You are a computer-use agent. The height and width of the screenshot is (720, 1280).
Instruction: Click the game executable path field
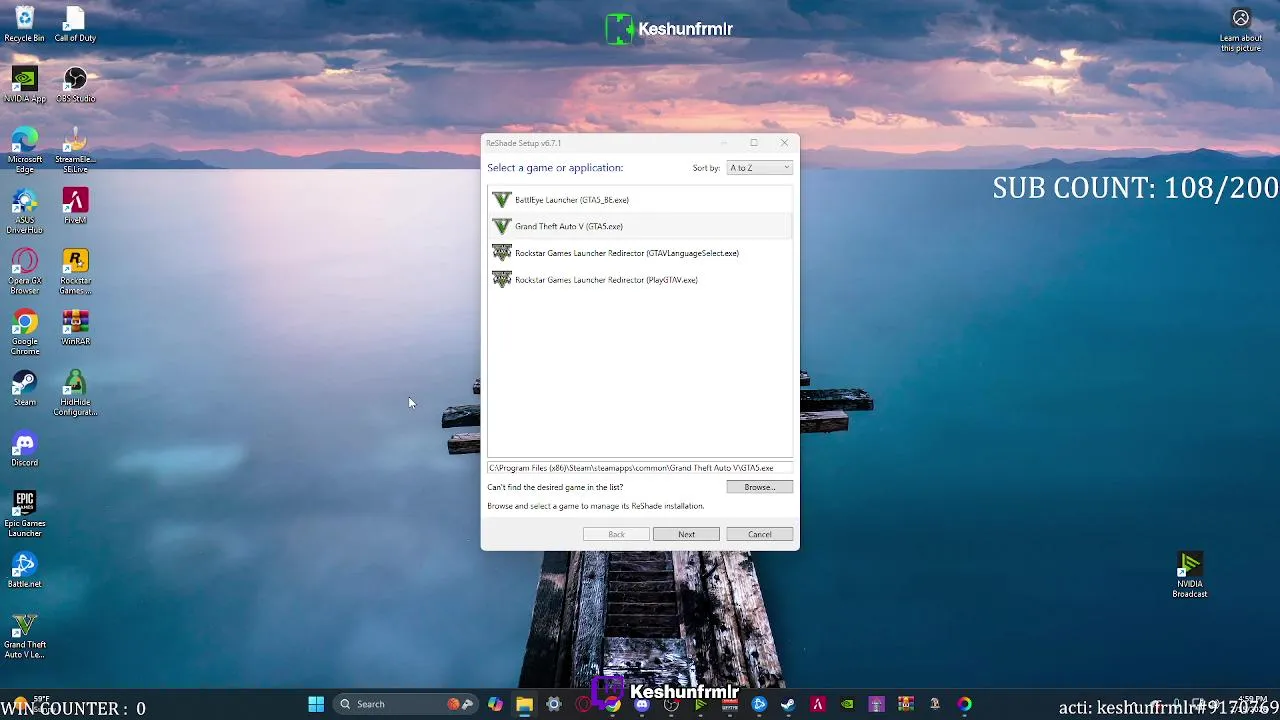pos(640,468)
